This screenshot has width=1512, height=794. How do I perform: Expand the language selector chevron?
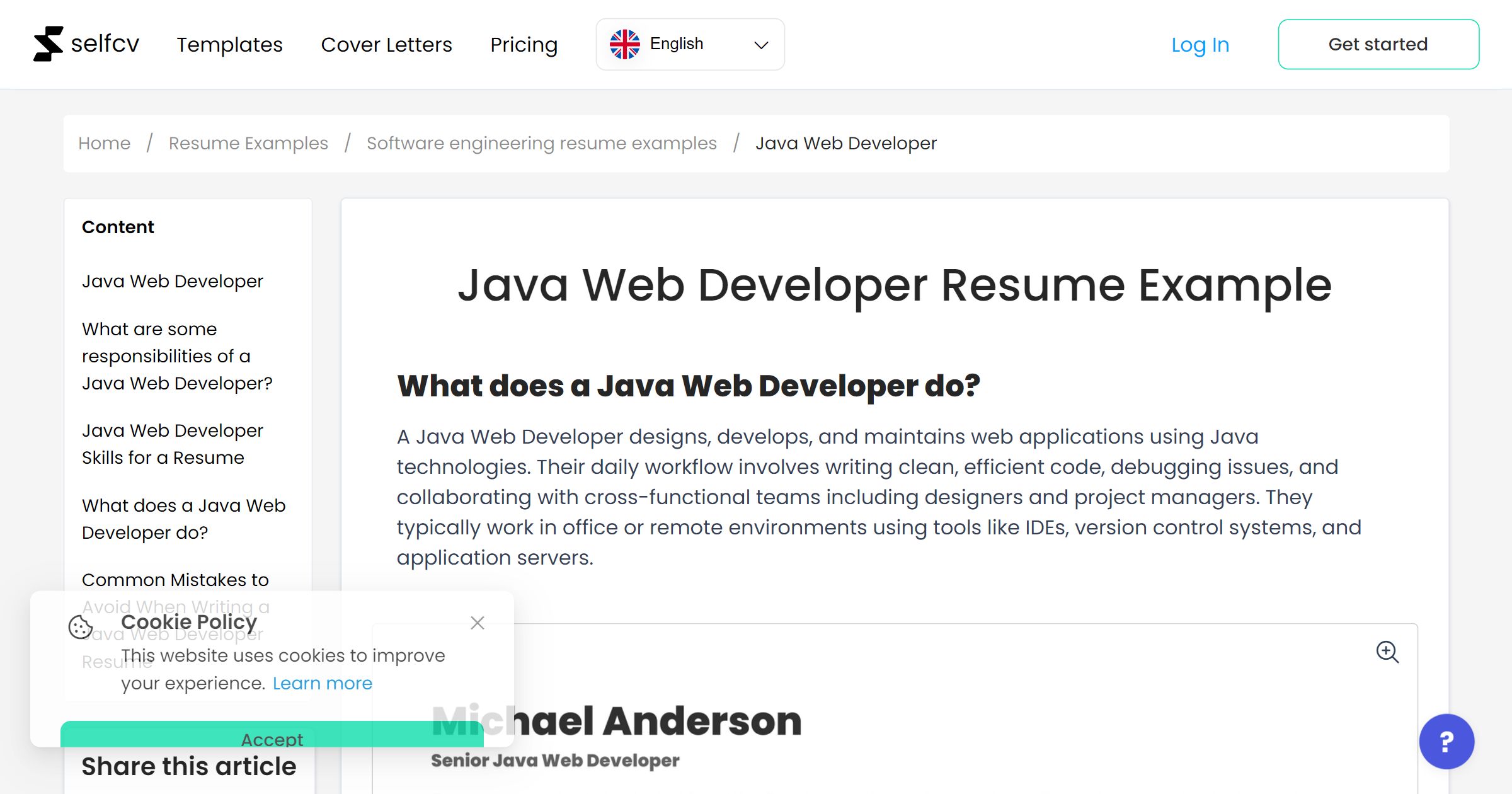761,45
